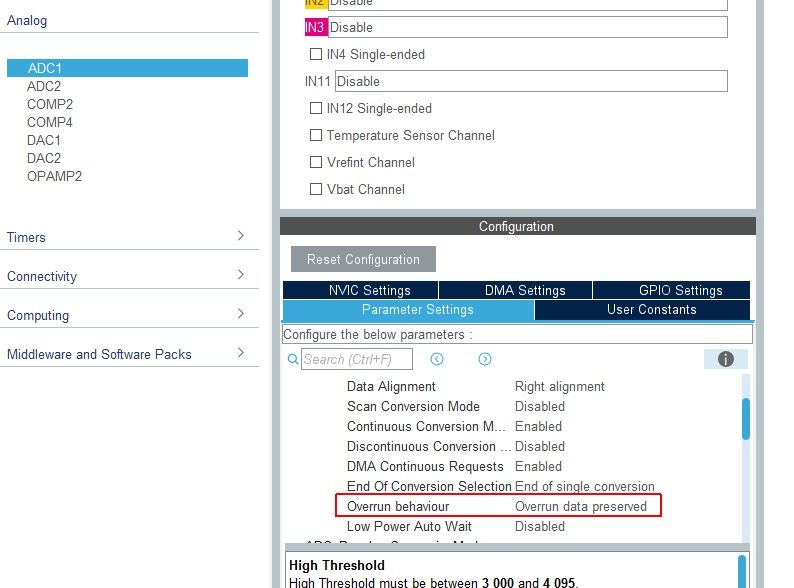Click Scan Conversion Mode 'Disabled' value
794x588 pixels.
540,407
